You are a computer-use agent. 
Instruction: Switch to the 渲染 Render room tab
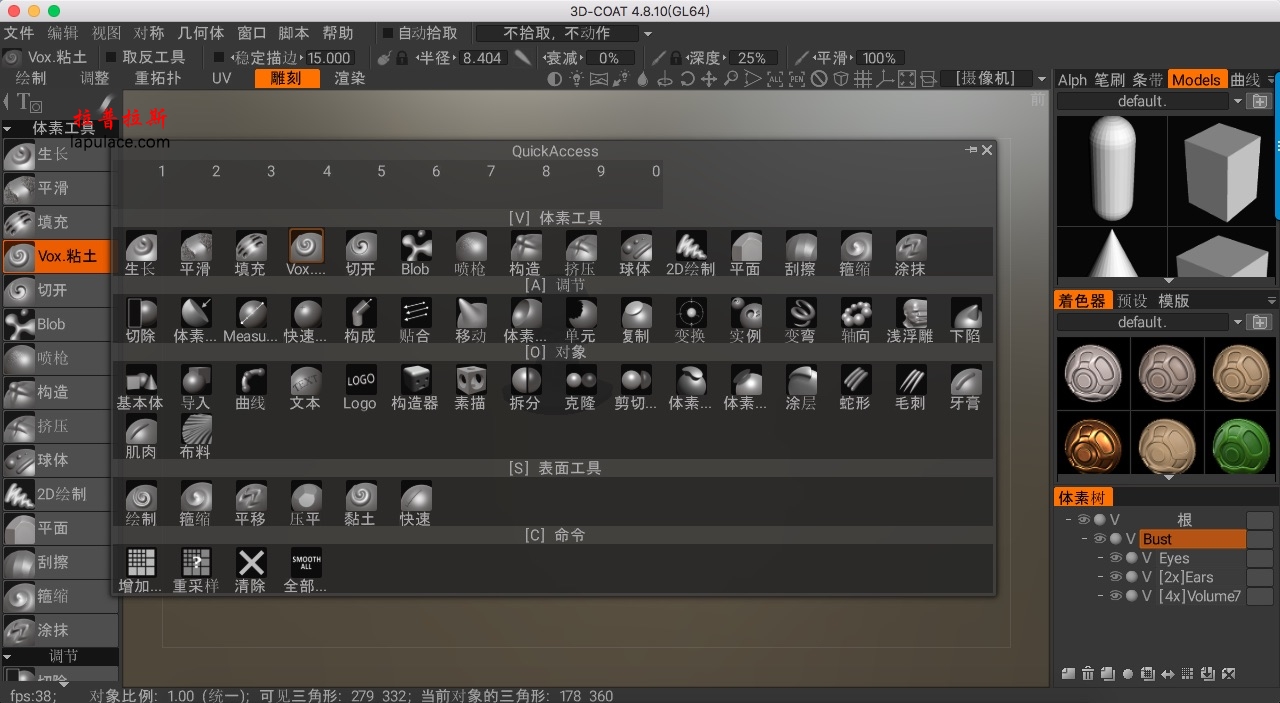point(349,78)
